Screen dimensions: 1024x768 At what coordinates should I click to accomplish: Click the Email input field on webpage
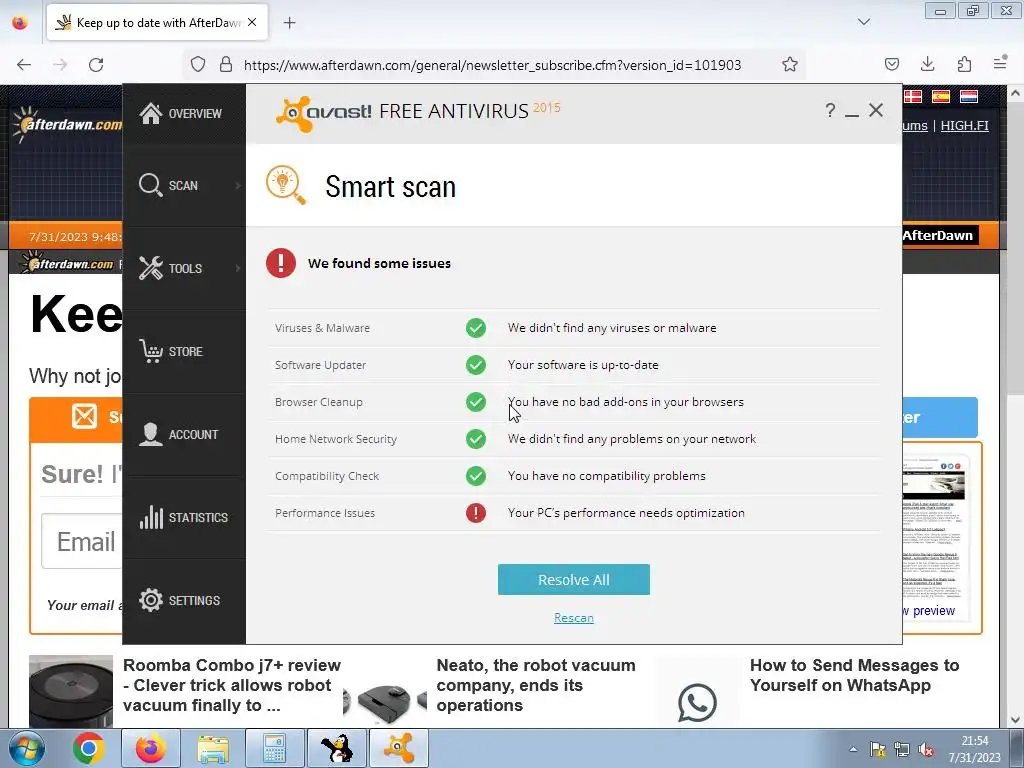pyautogui.click(x=82, y=541)
